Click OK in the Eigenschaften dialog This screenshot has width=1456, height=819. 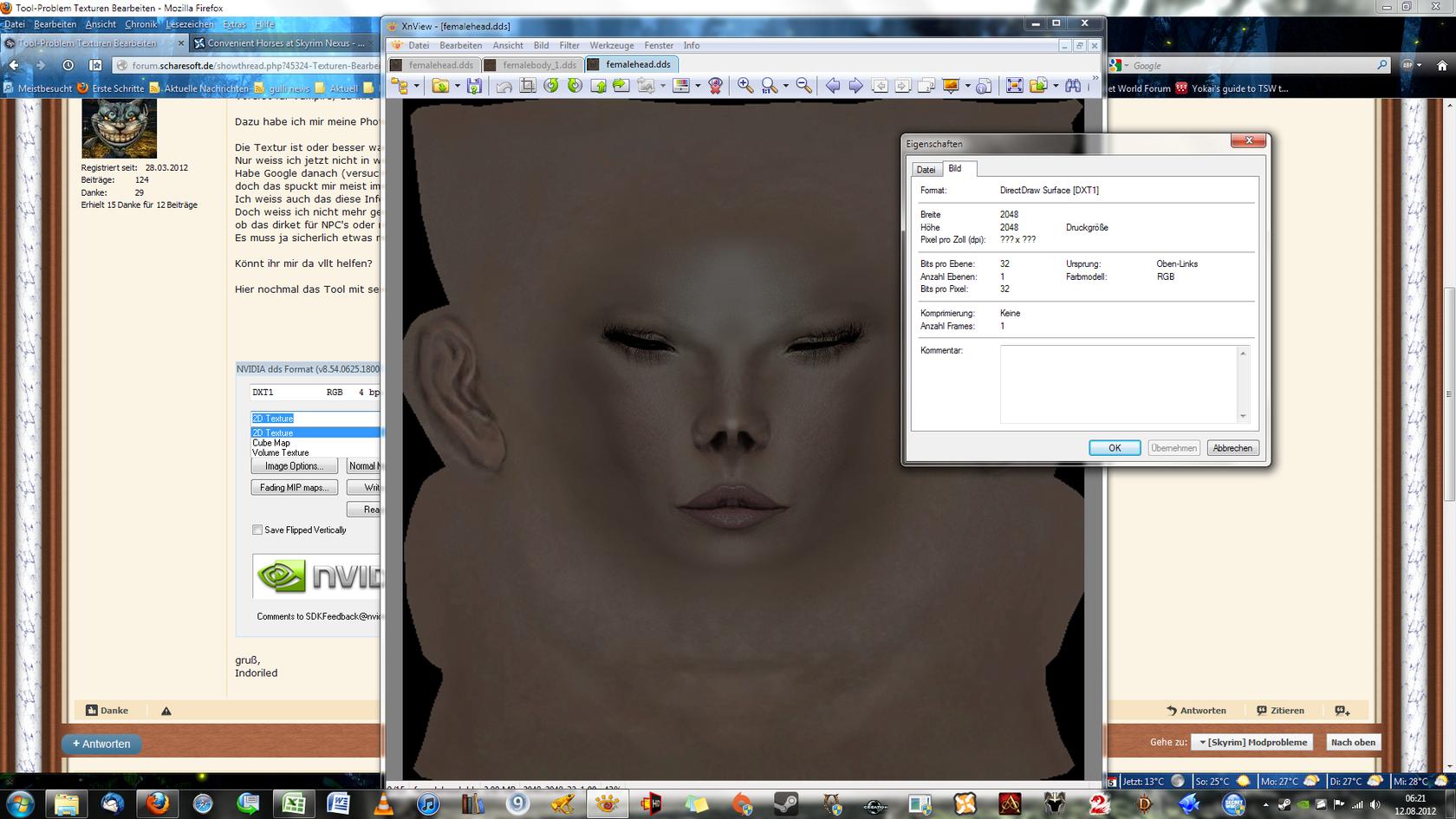pos(1115,448)
